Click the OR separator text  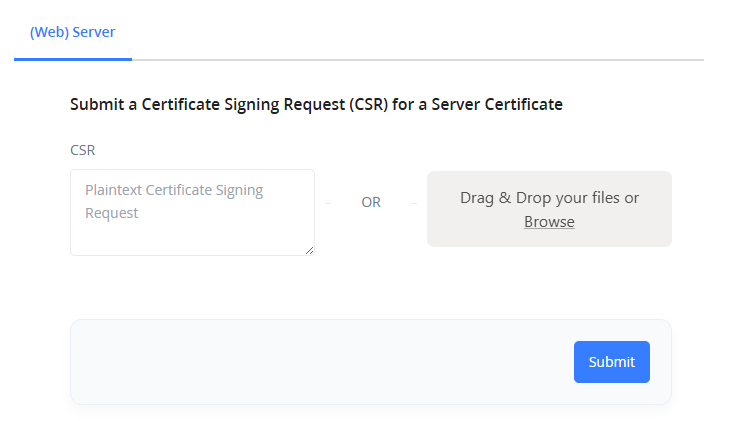pos(371,202)
